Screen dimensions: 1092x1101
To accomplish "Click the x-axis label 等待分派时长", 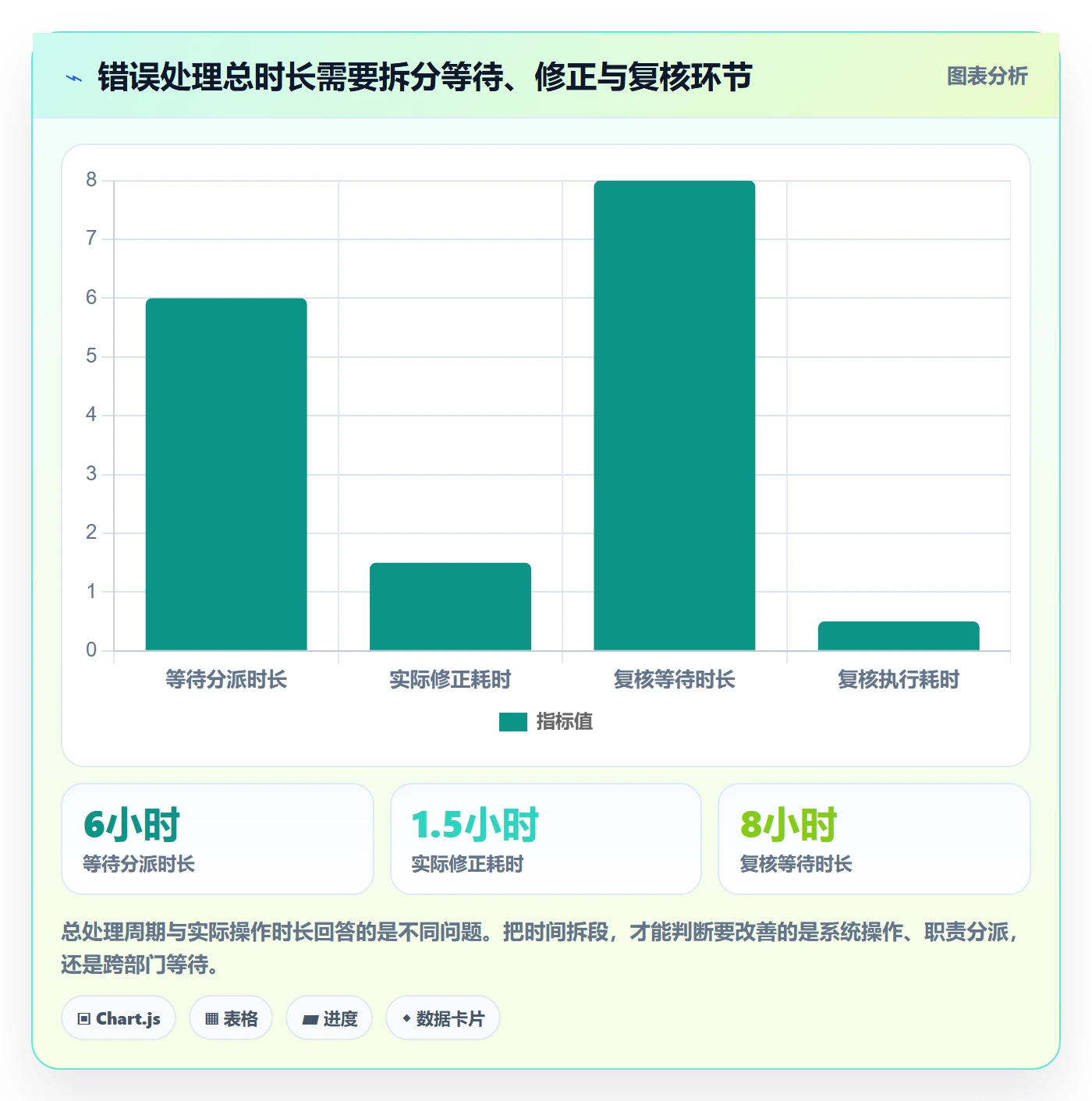I will tap(226, 680).
